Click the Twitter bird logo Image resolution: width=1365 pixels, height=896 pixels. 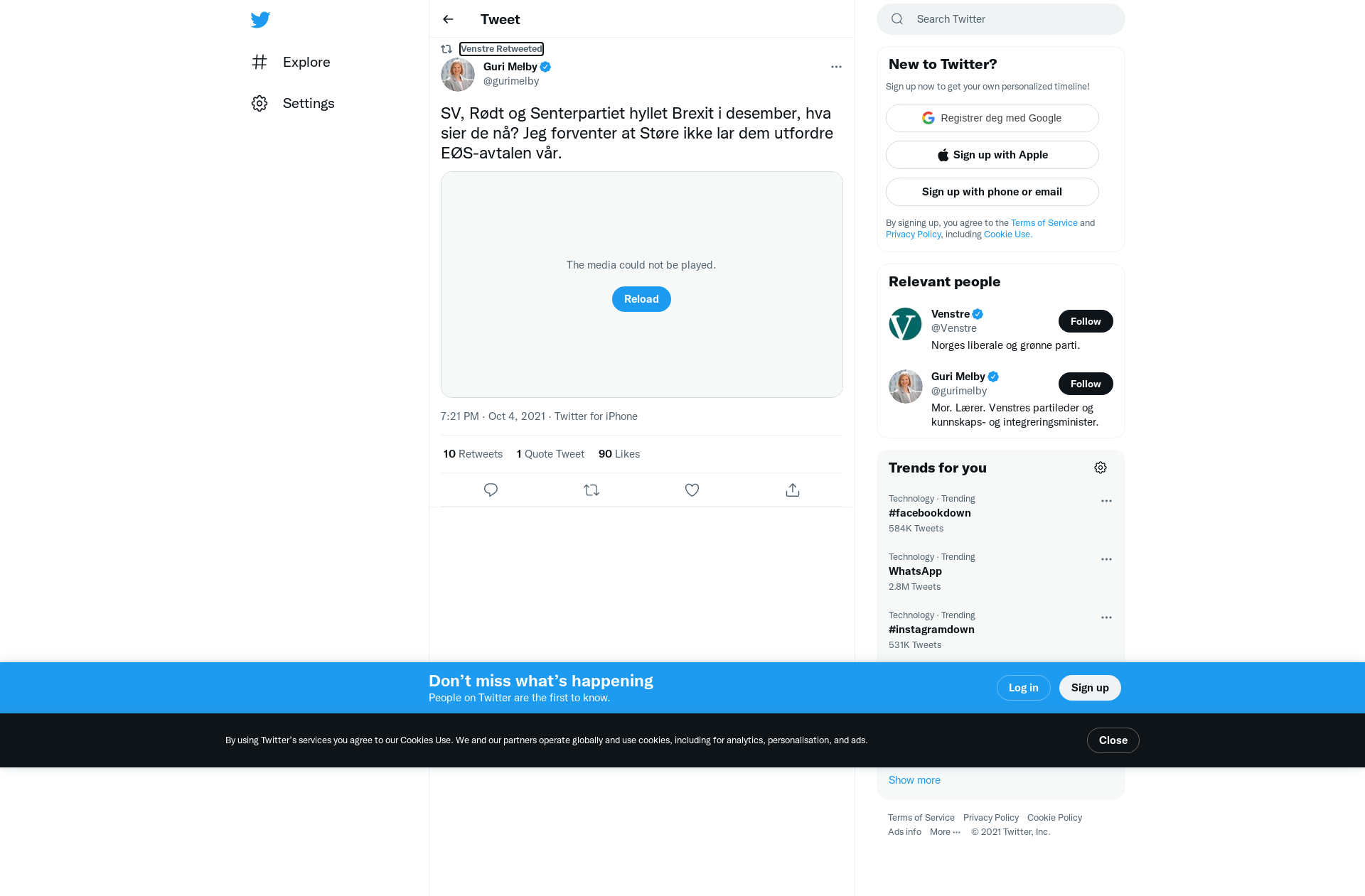coord(260,20)
